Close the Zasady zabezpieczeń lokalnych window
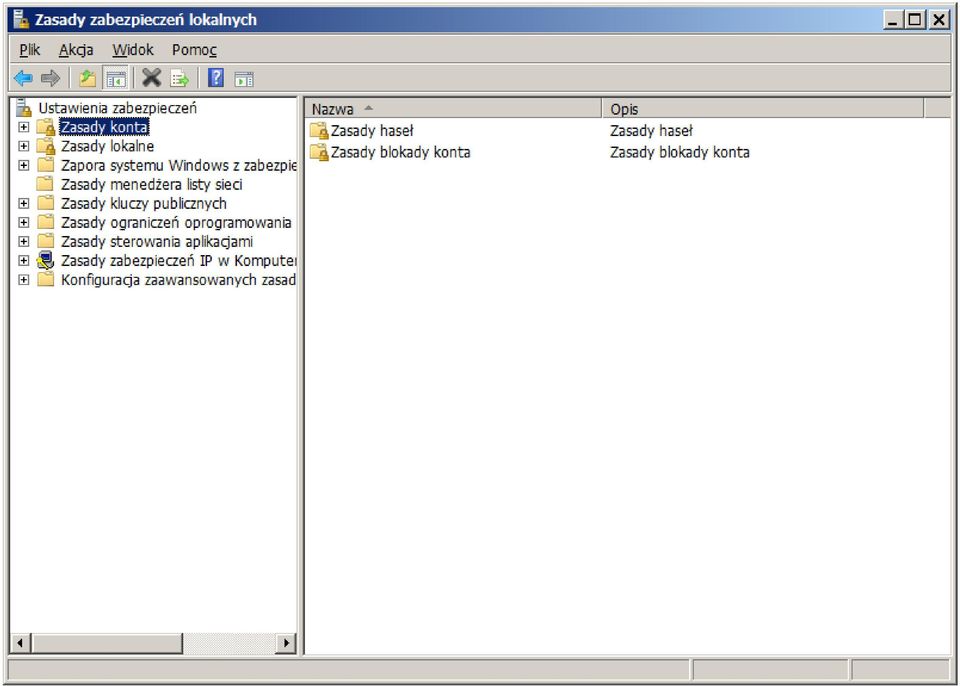 click(x=938, y=20)
